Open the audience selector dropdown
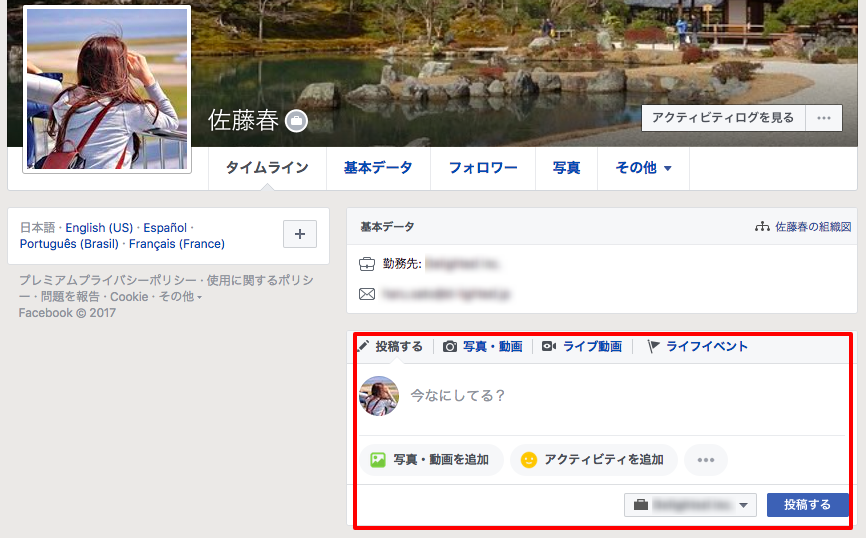The width and height of the screenshot is (866, 538). (690, 505)
